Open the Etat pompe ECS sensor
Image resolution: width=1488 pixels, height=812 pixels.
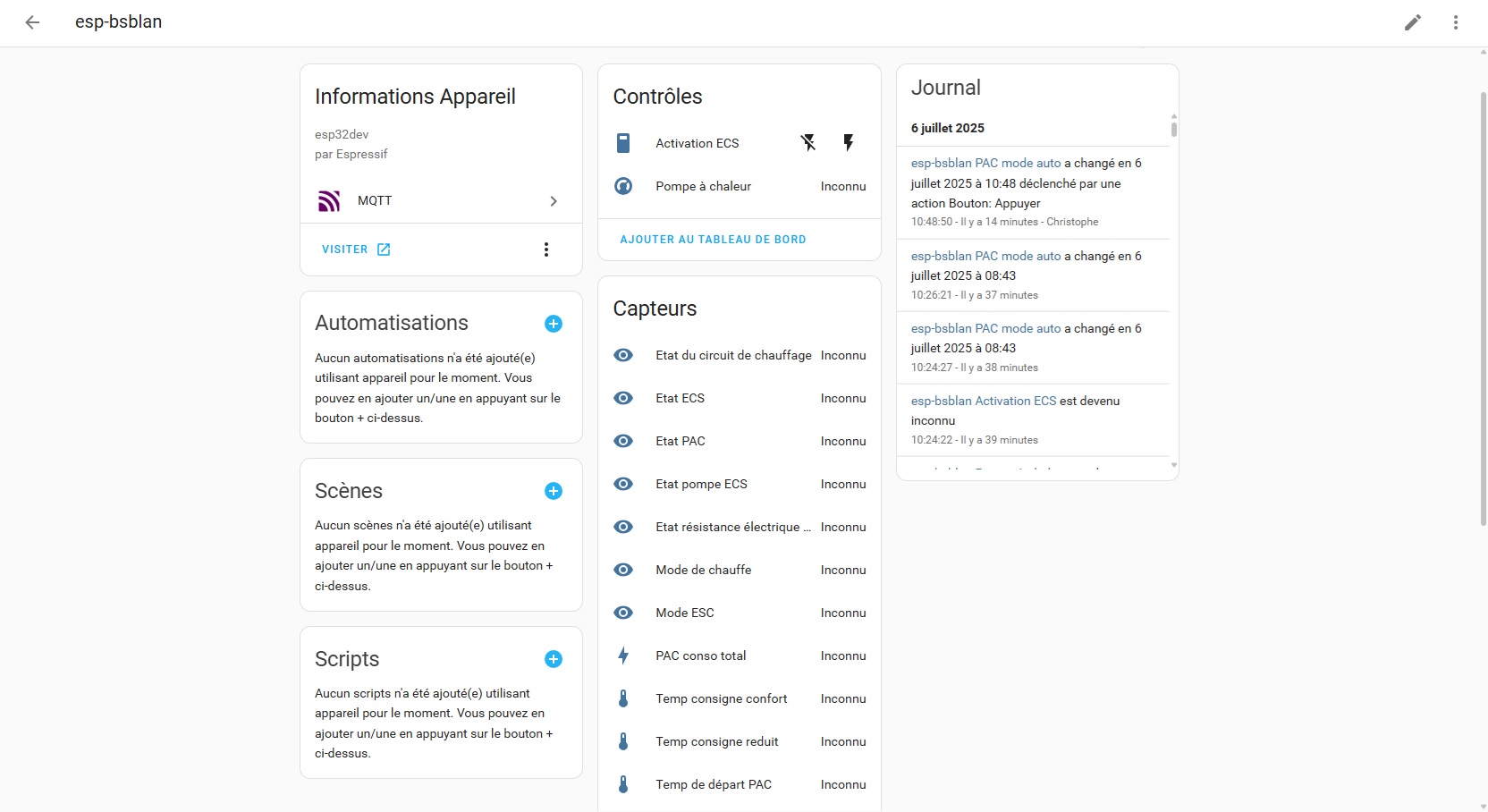[x=740, y=484]
